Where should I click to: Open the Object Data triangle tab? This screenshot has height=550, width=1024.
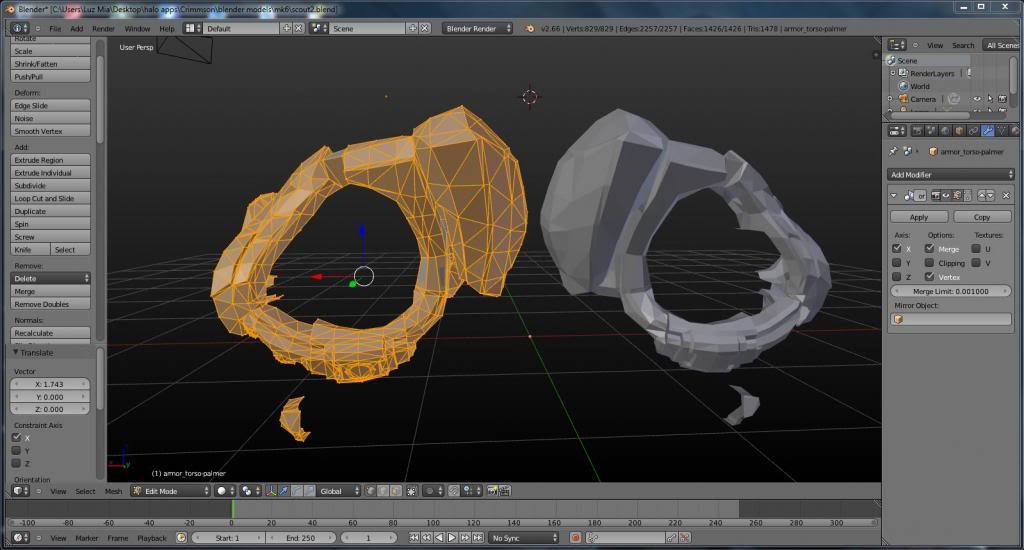tap(1002, 131)
